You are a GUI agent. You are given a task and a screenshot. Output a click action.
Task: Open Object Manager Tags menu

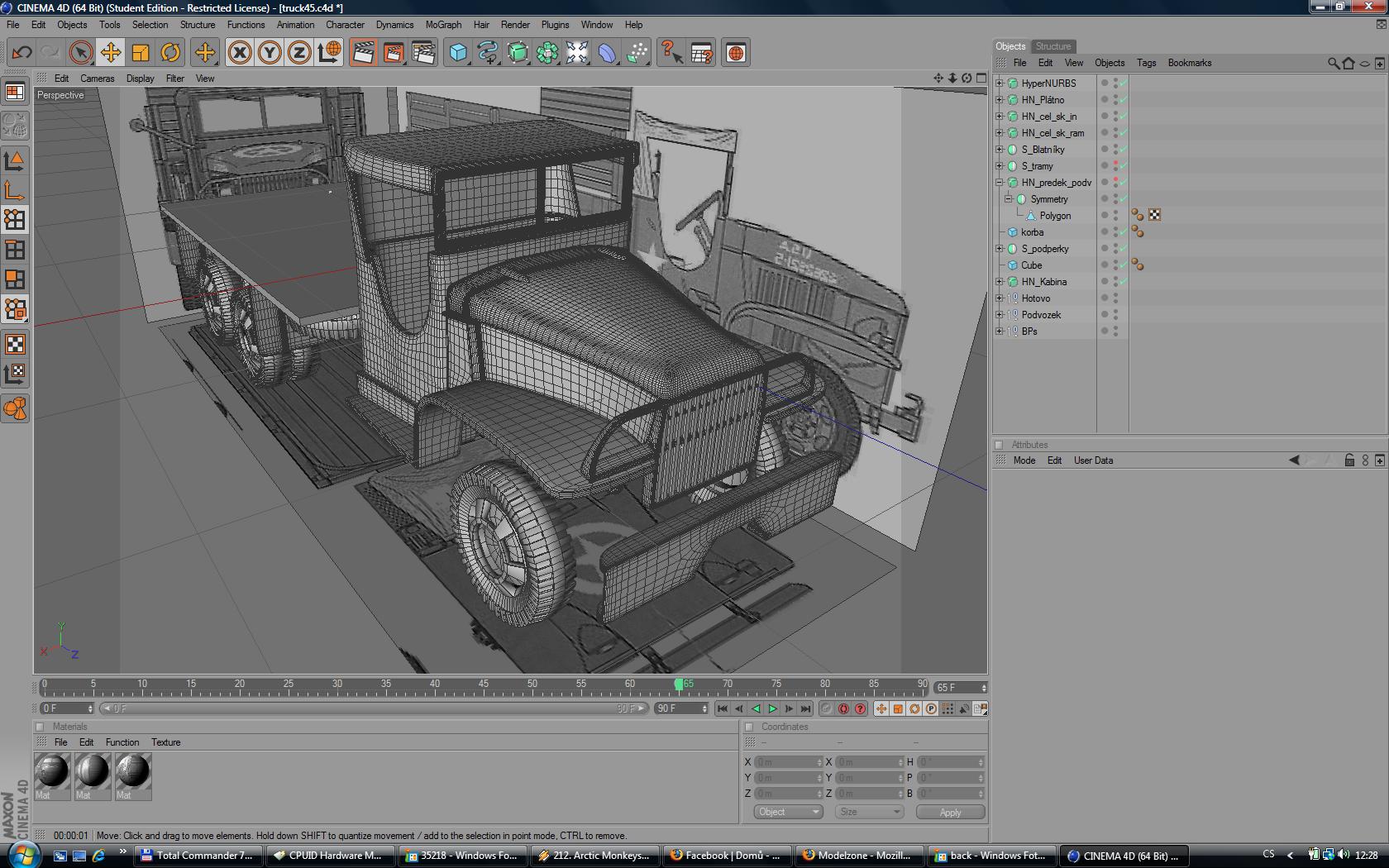1146,63
